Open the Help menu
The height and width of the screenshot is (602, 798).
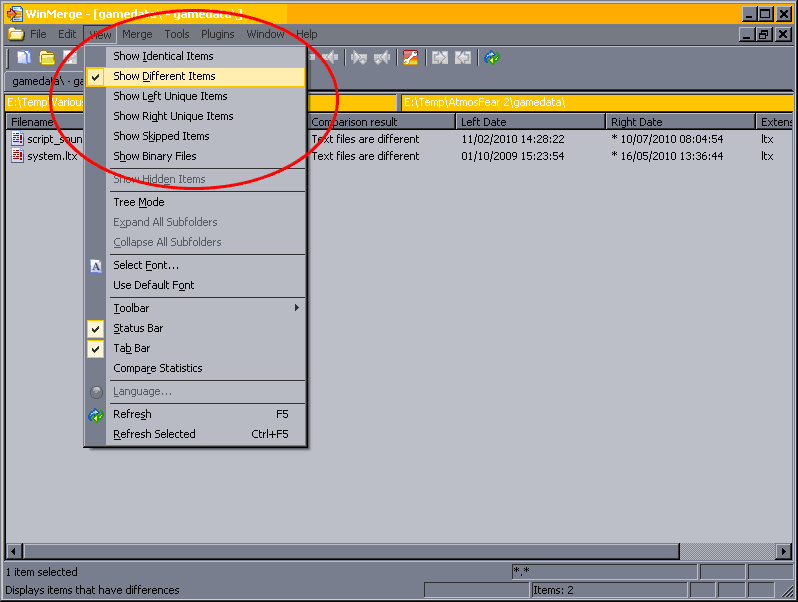click(306, 34)
